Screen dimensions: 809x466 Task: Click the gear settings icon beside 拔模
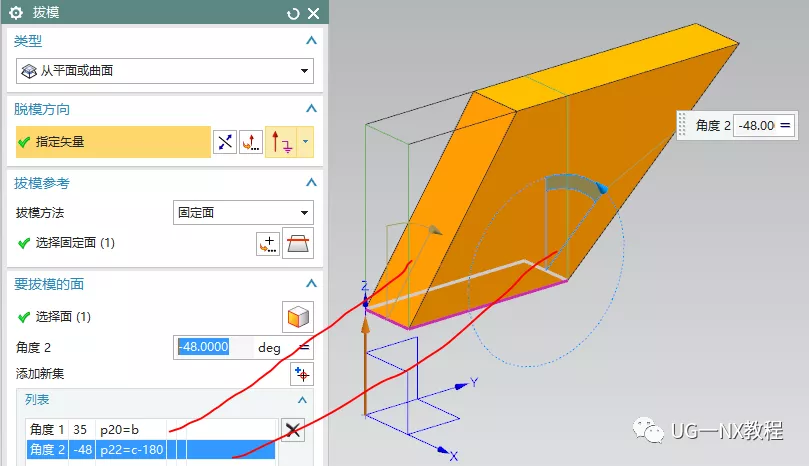16,13
